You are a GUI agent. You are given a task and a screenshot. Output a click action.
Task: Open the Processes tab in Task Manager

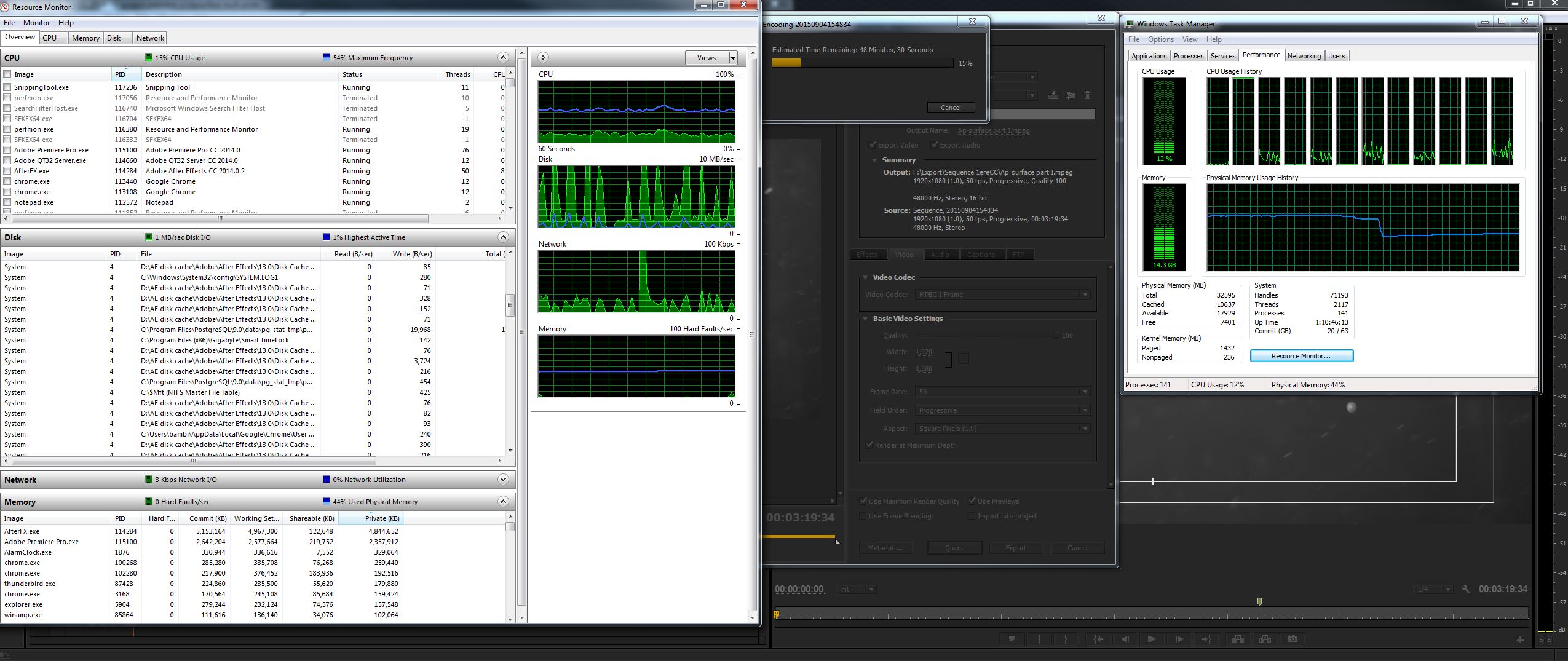(1188, 56)
